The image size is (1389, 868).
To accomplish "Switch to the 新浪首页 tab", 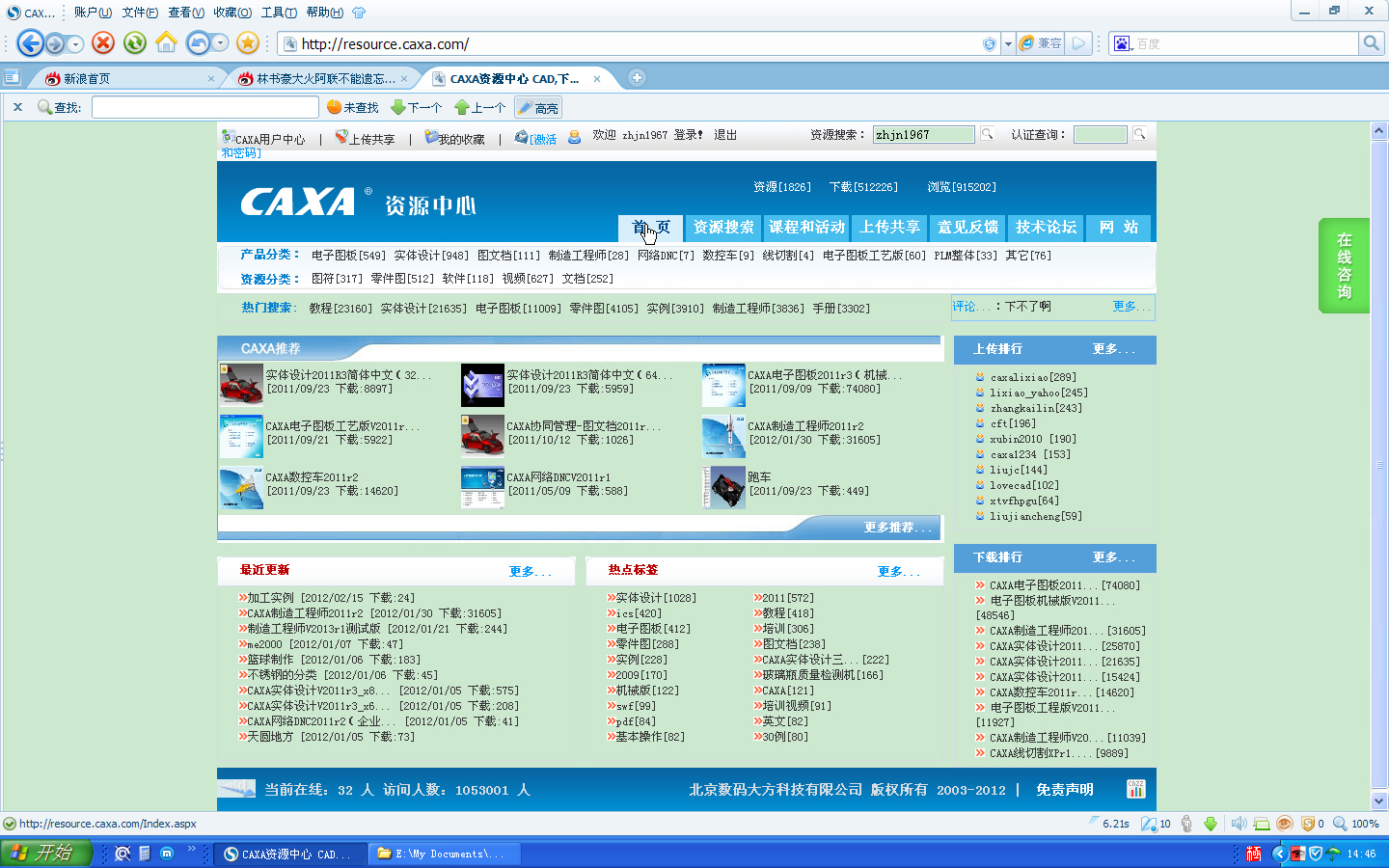I will [125, 78].
